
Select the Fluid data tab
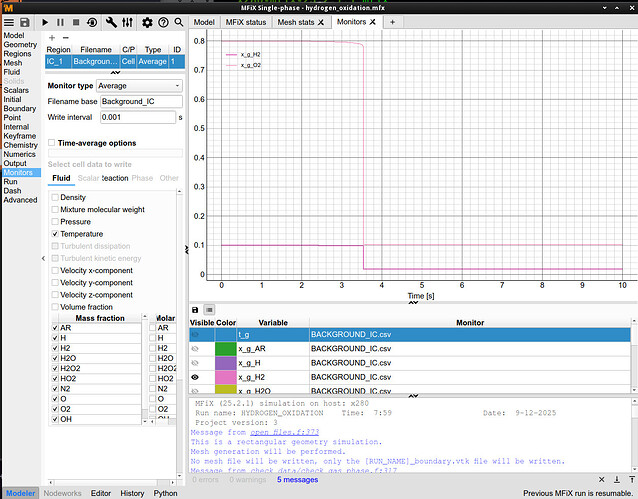point(61,178)
